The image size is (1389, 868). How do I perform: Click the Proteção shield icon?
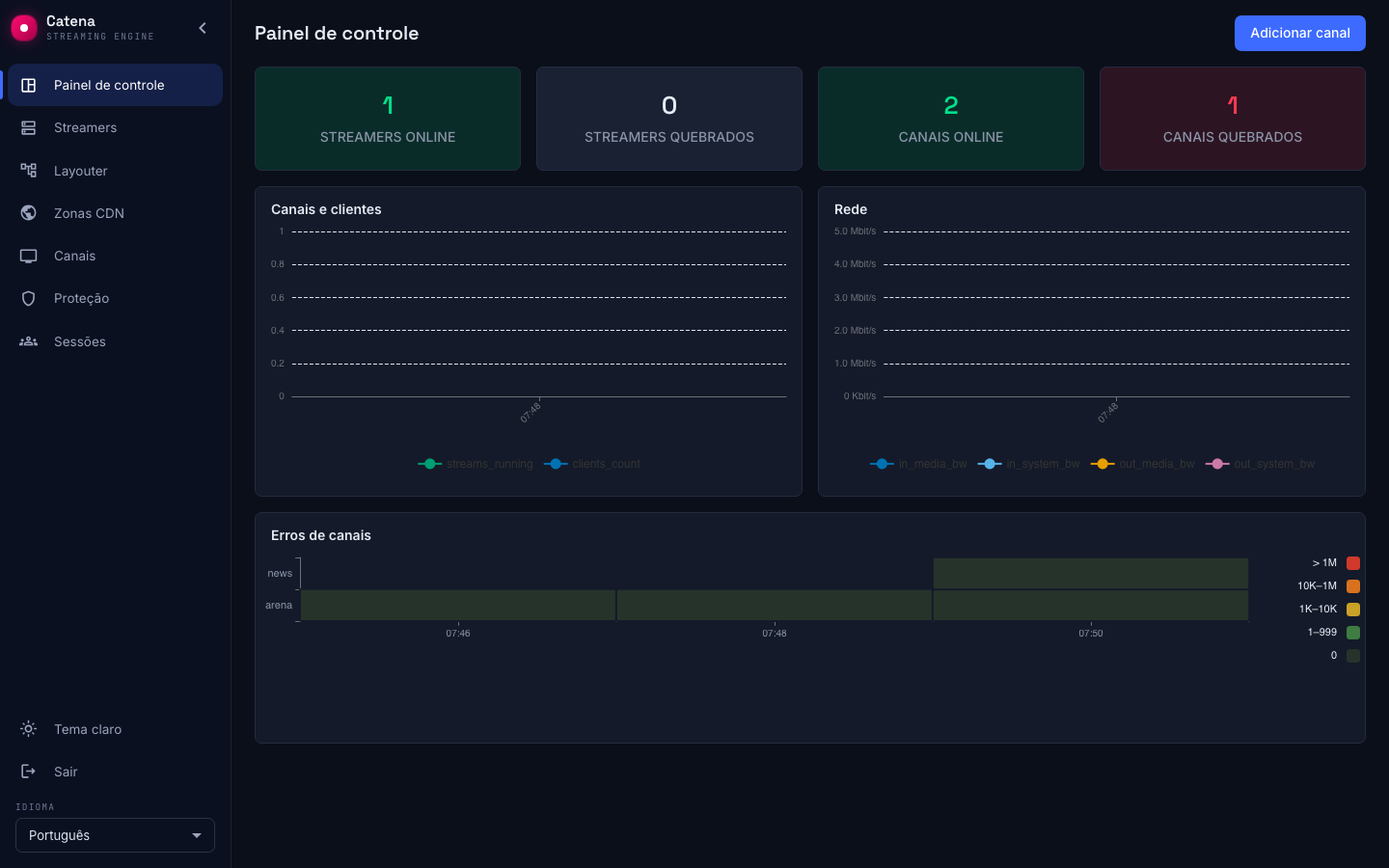[29, 298]
